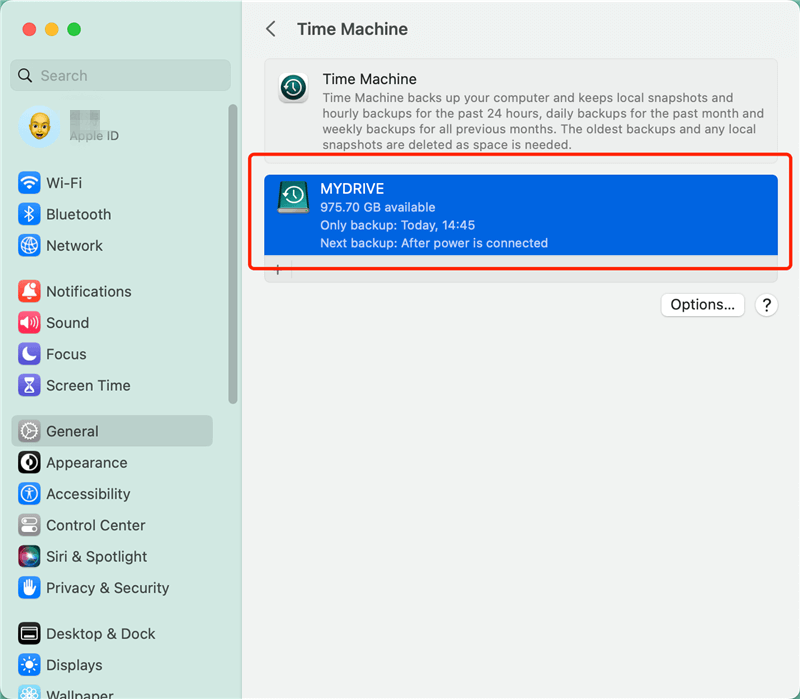Click the Options button
Image resolution: width=800 pixels, height=699 pixels.
point(702,305)
